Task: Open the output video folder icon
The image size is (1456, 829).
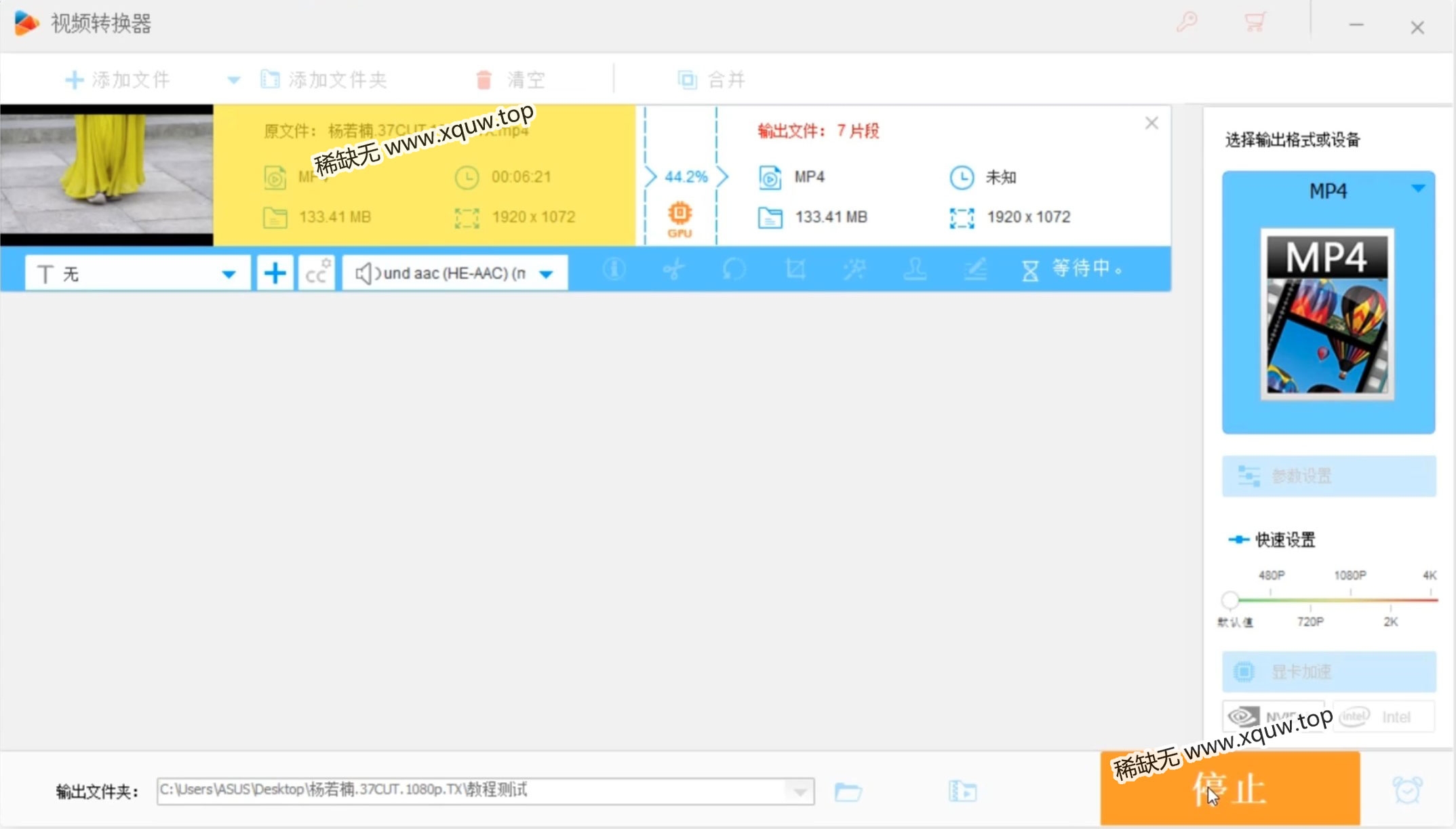Action: 962,791
